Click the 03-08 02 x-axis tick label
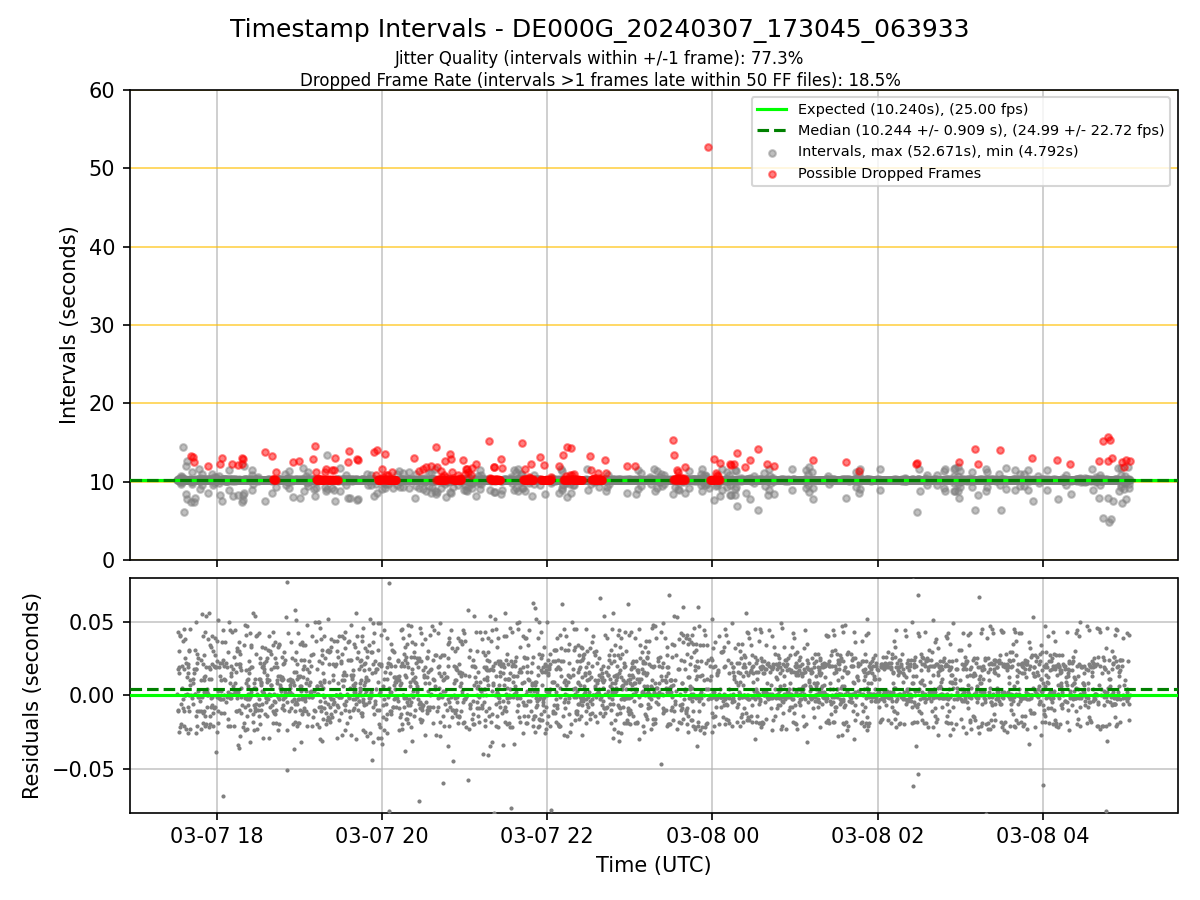This screenshot has width=1200, height=900. click(878, 835)
